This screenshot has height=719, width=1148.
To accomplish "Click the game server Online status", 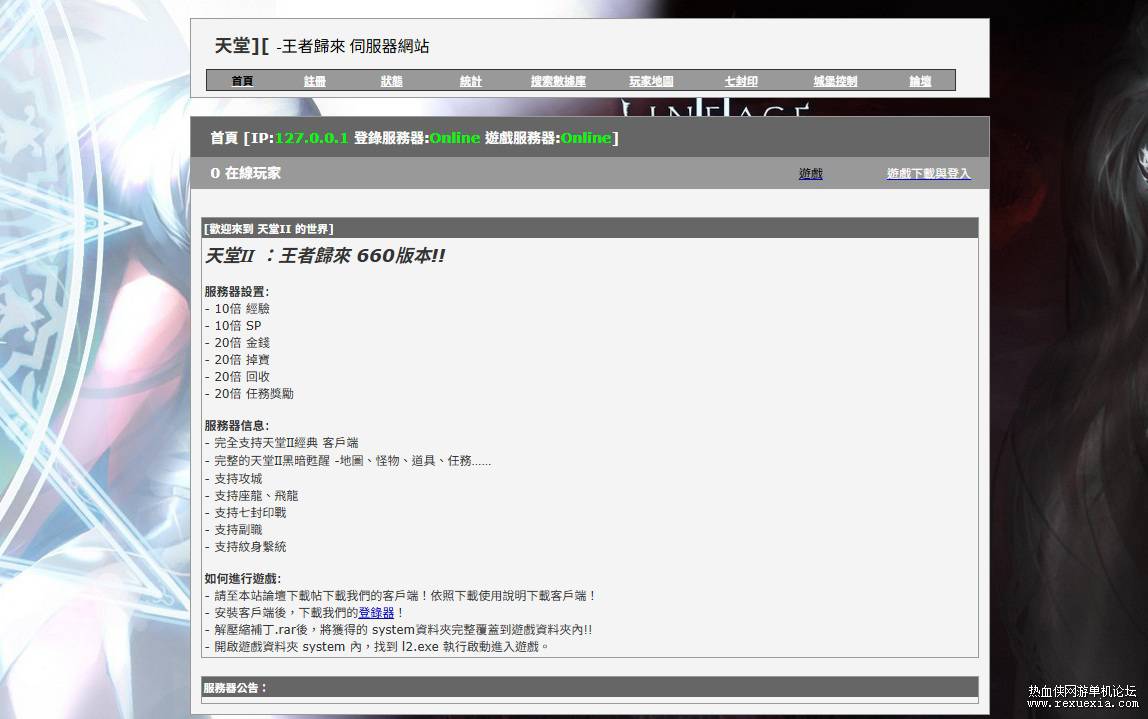I will coord(586,138).
